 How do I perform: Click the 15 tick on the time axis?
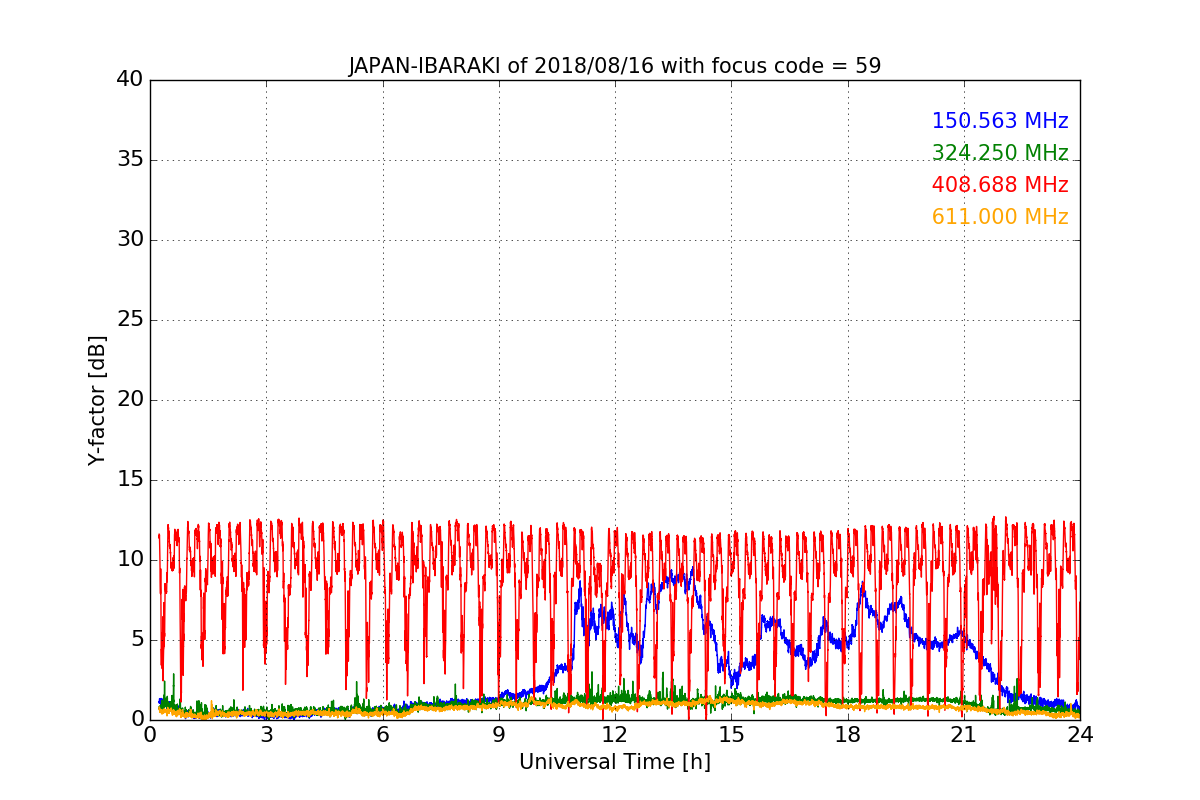tap(731, 734)
